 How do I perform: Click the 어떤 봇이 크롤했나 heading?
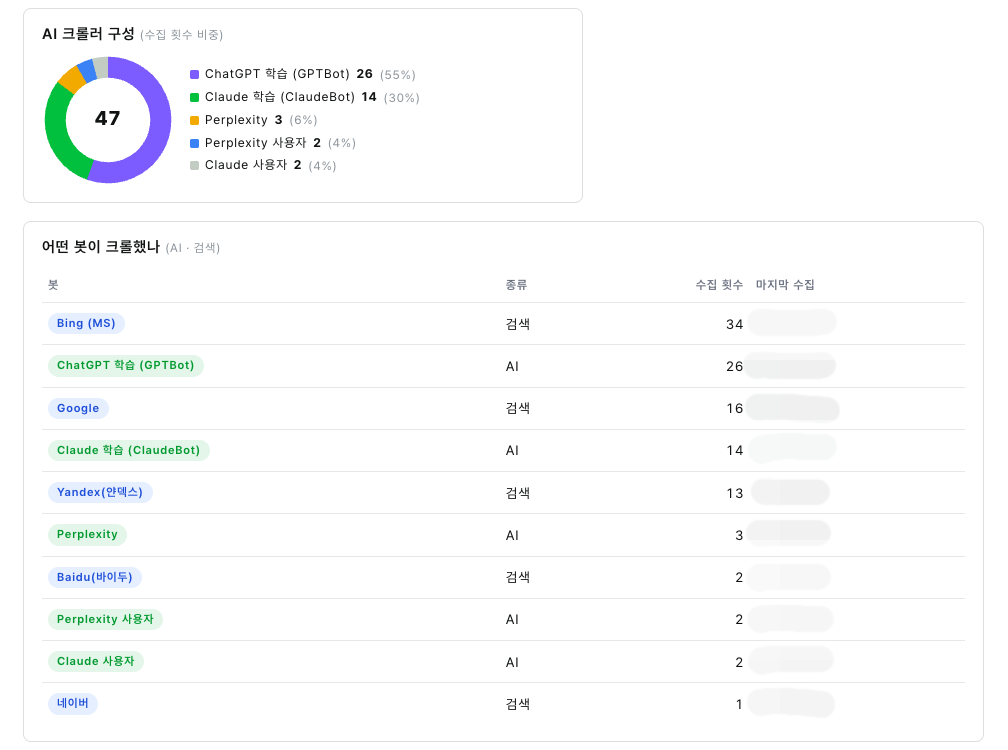101,247
